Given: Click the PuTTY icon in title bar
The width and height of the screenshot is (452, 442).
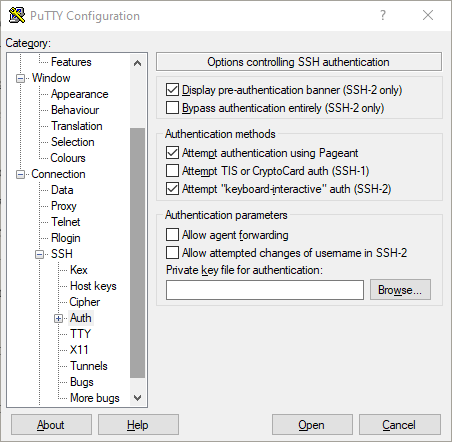Looking at the screenshot, I should click(17, 15).
